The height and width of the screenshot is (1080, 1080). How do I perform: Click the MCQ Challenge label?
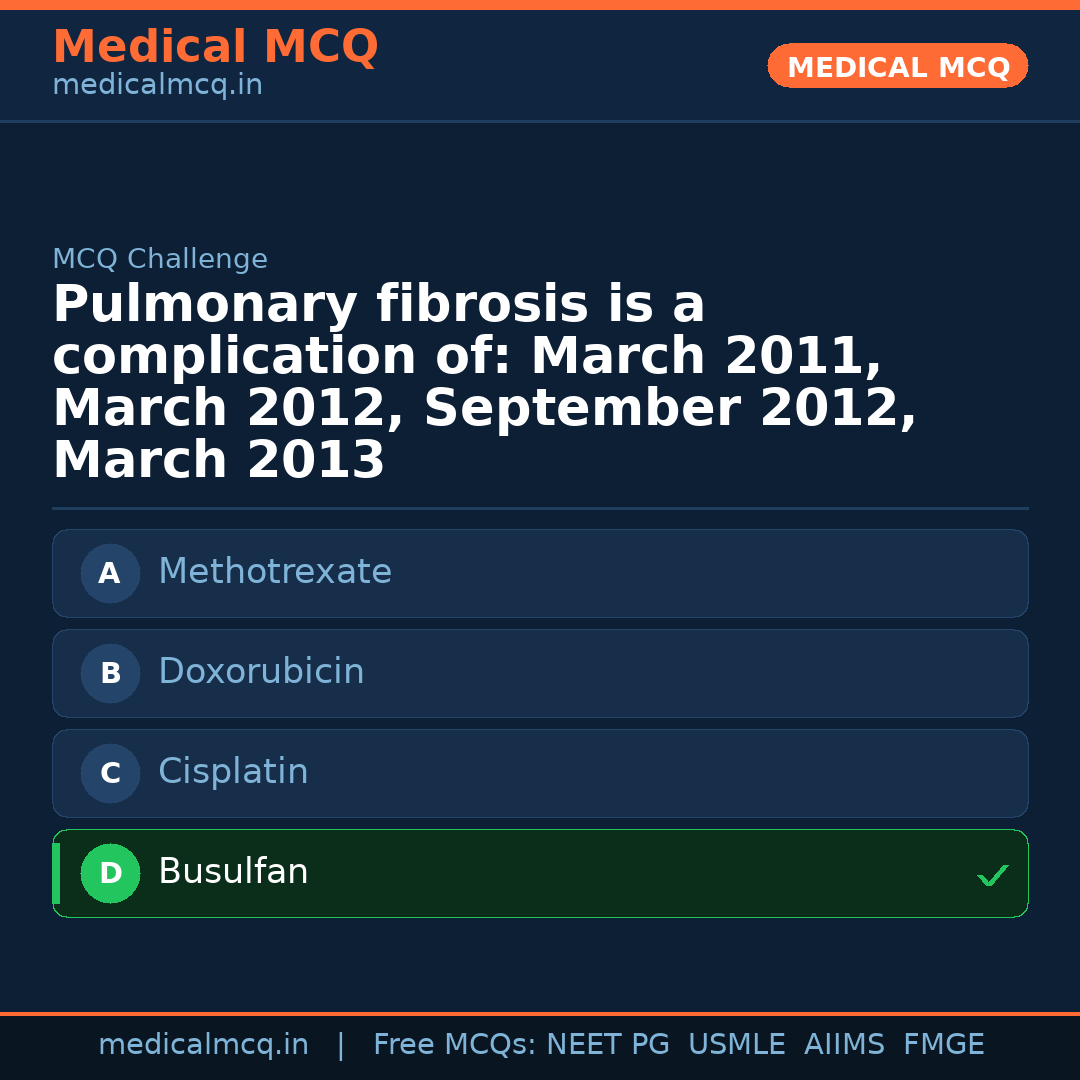click(x=160, y=260)
